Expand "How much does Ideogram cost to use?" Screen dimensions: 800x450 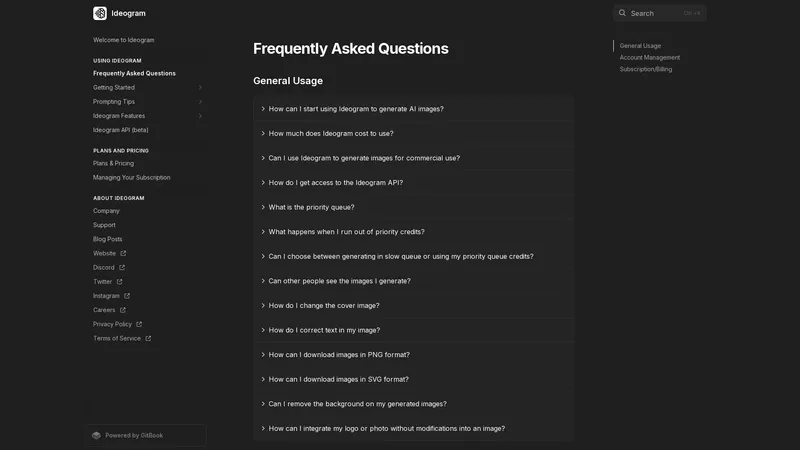tap(413, 134)
